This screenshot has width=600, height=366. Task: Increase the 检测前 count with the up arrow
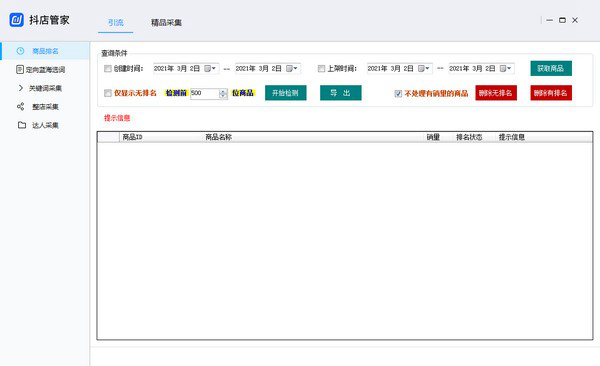(223, 91)
